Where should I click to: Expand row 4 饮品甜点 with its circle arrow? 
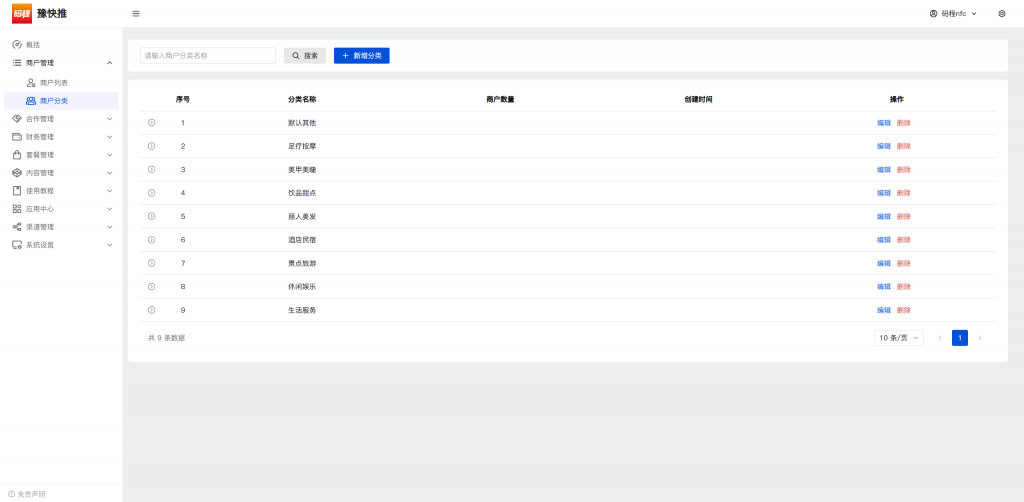(x=152, y=193)
